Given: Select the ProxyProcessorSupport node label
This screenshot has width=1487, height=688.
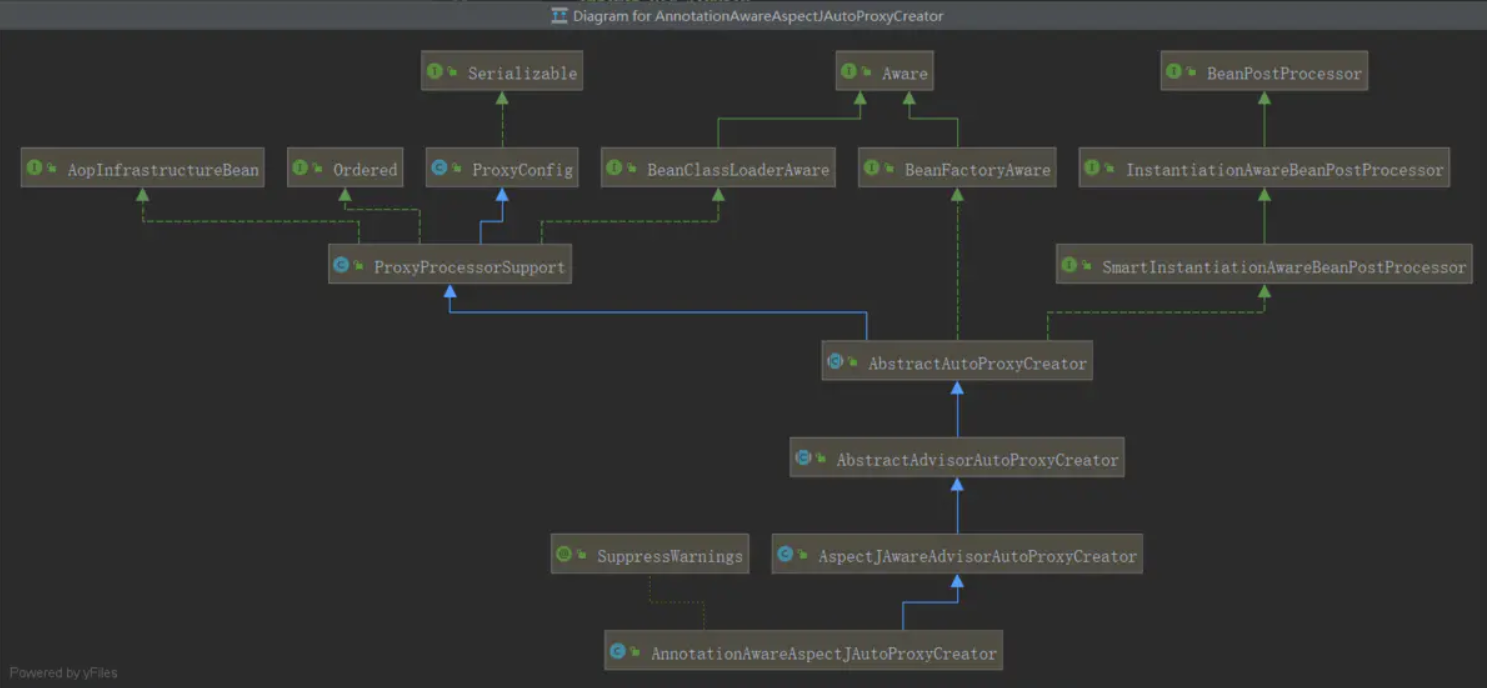Looking at the screenshot, I should [470, 267].
